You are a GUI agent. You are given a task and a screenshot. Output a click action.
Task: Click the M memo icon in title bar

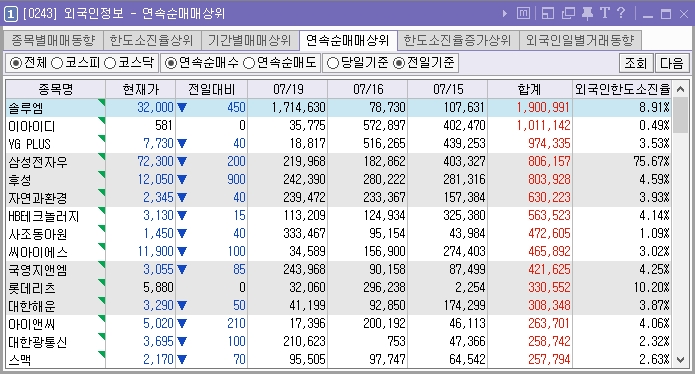pos(523,13)
